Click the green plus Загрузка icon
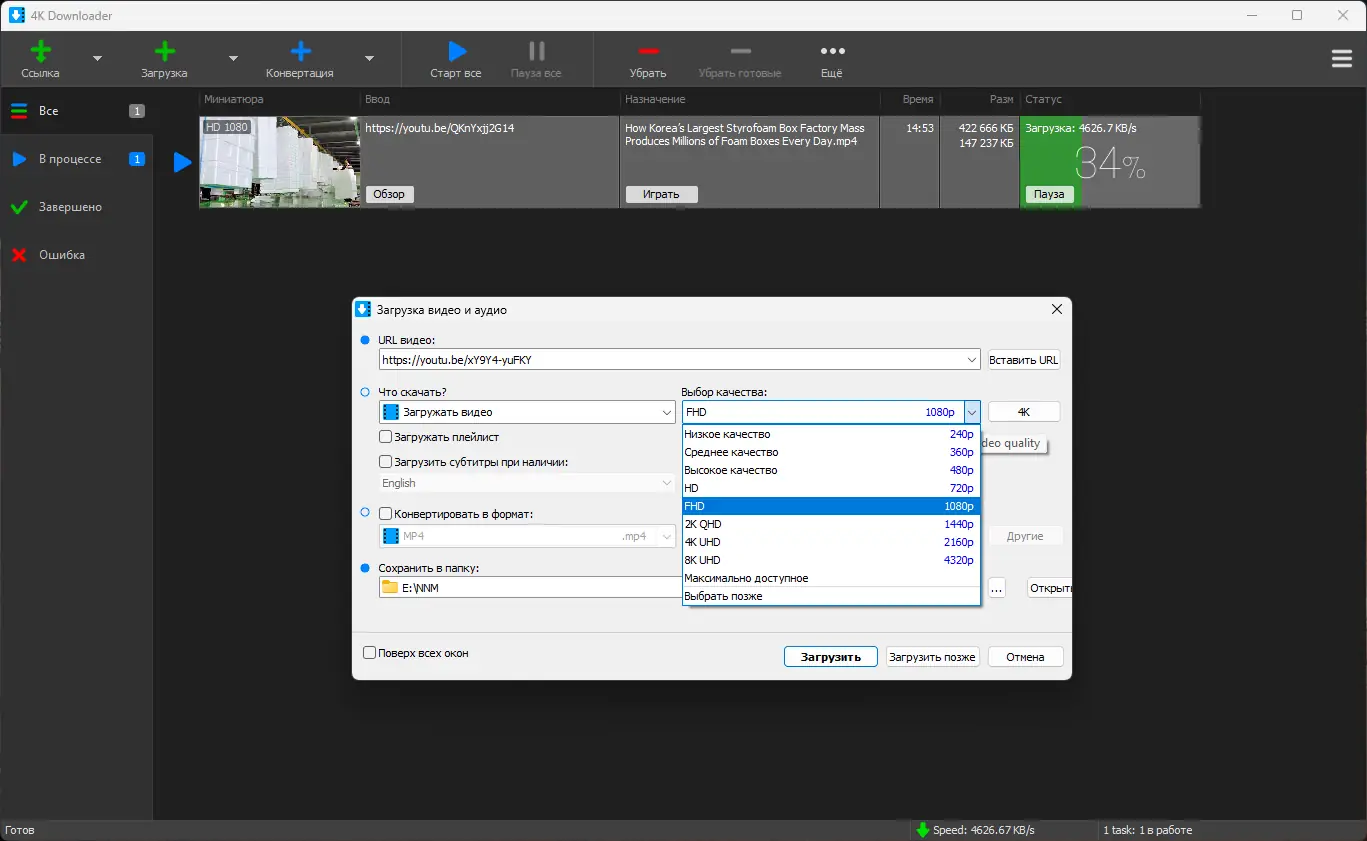This screenshot has height=841, width=1367. (x=164, y=52)
